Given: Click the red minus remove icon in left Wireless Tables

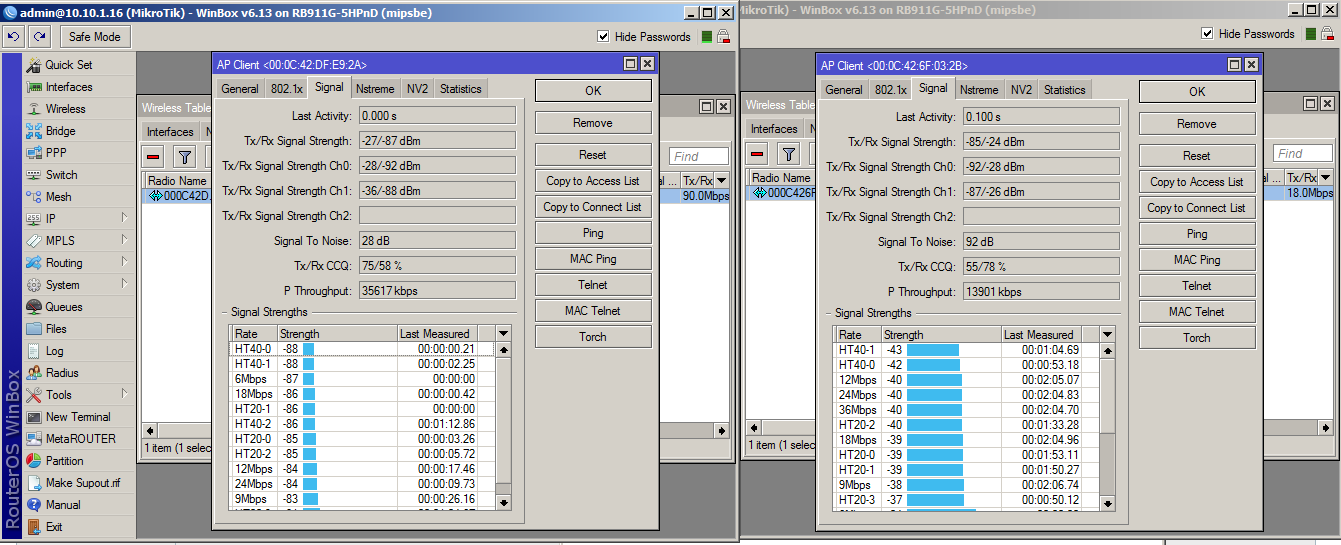Looking at the screenshot, I should pyautogui.click(x=154, y=156).
